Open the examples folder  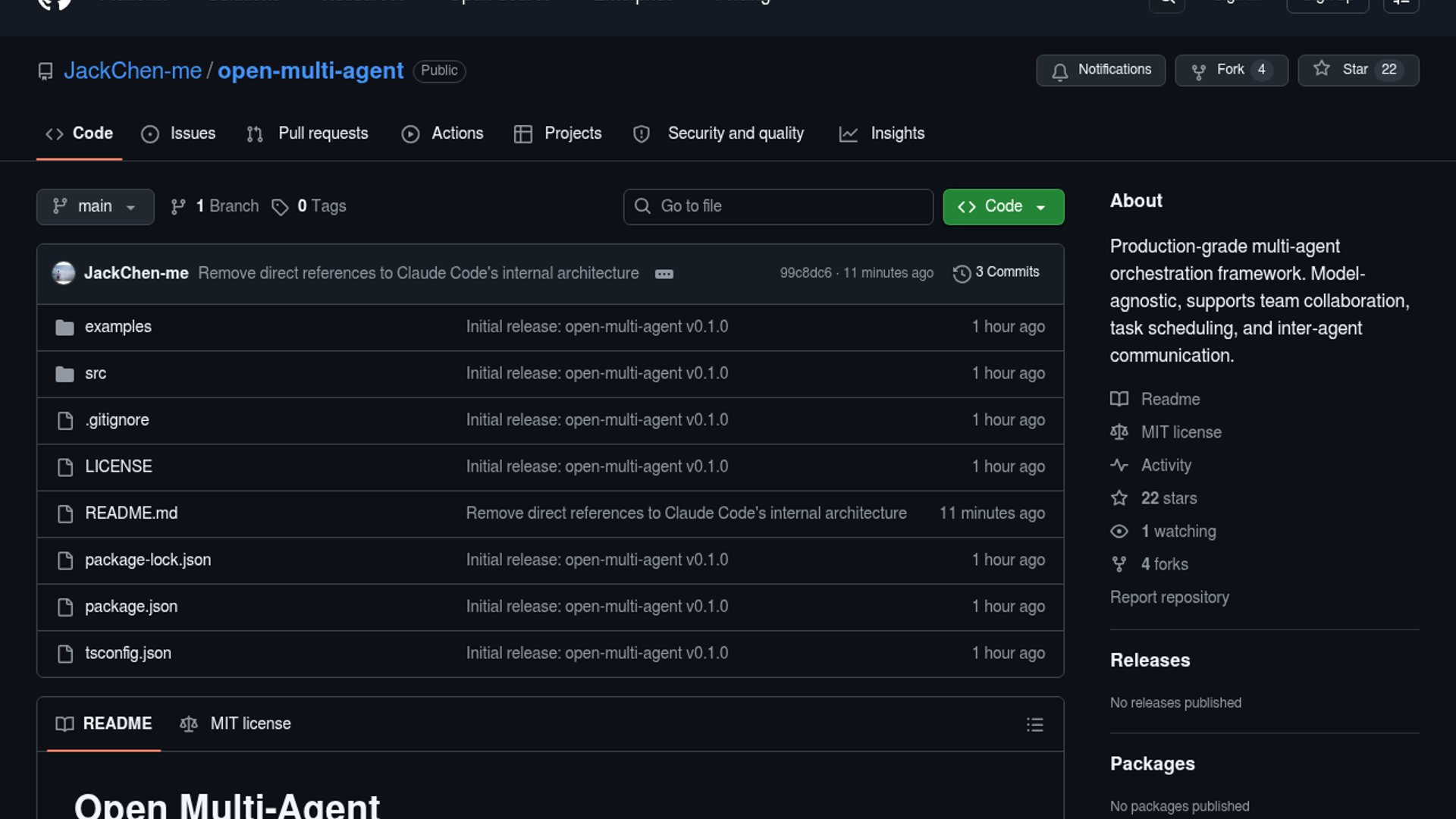coord(118,327)
